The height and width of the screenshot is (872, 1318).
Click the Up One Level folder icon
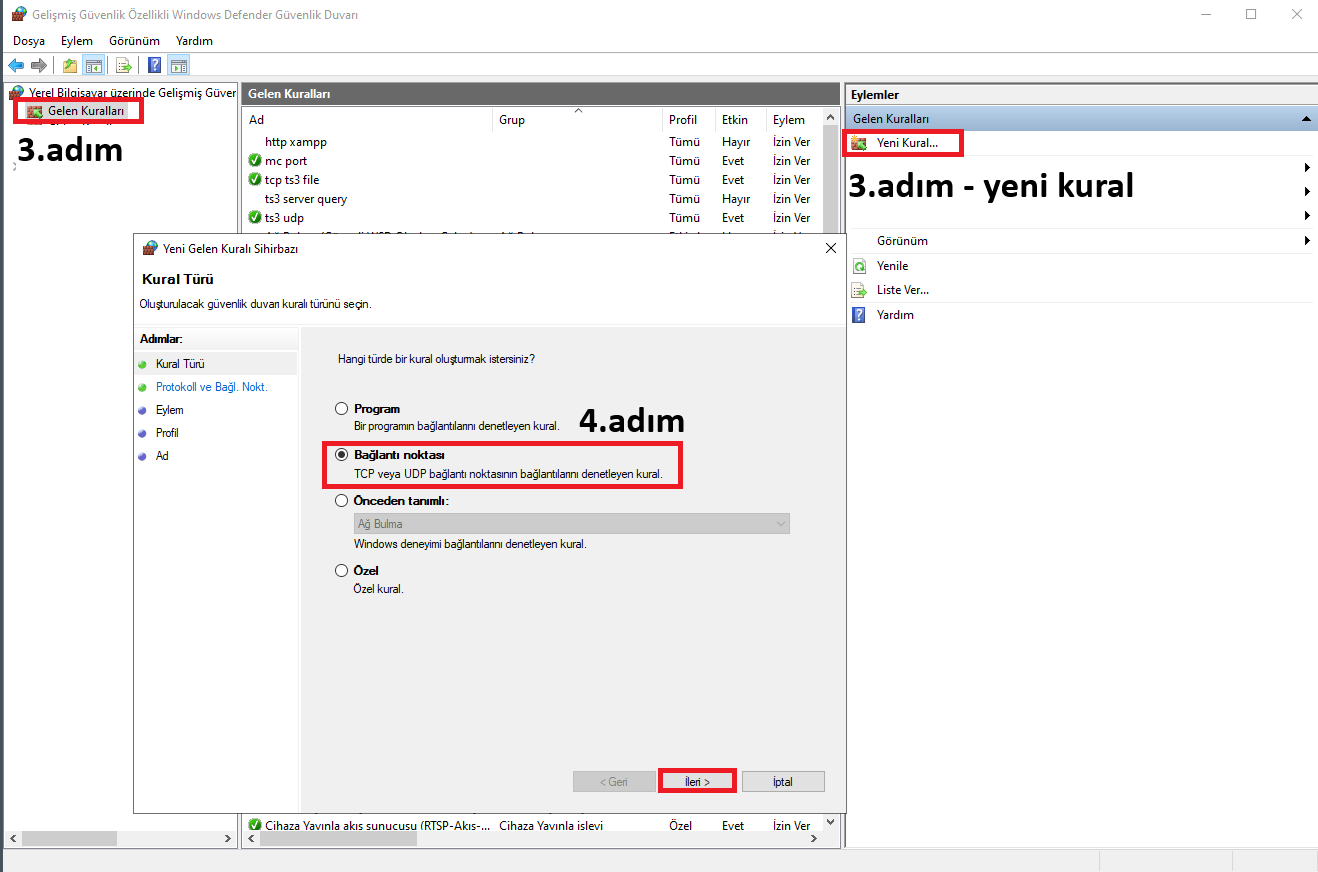click(x=70, y=66)
